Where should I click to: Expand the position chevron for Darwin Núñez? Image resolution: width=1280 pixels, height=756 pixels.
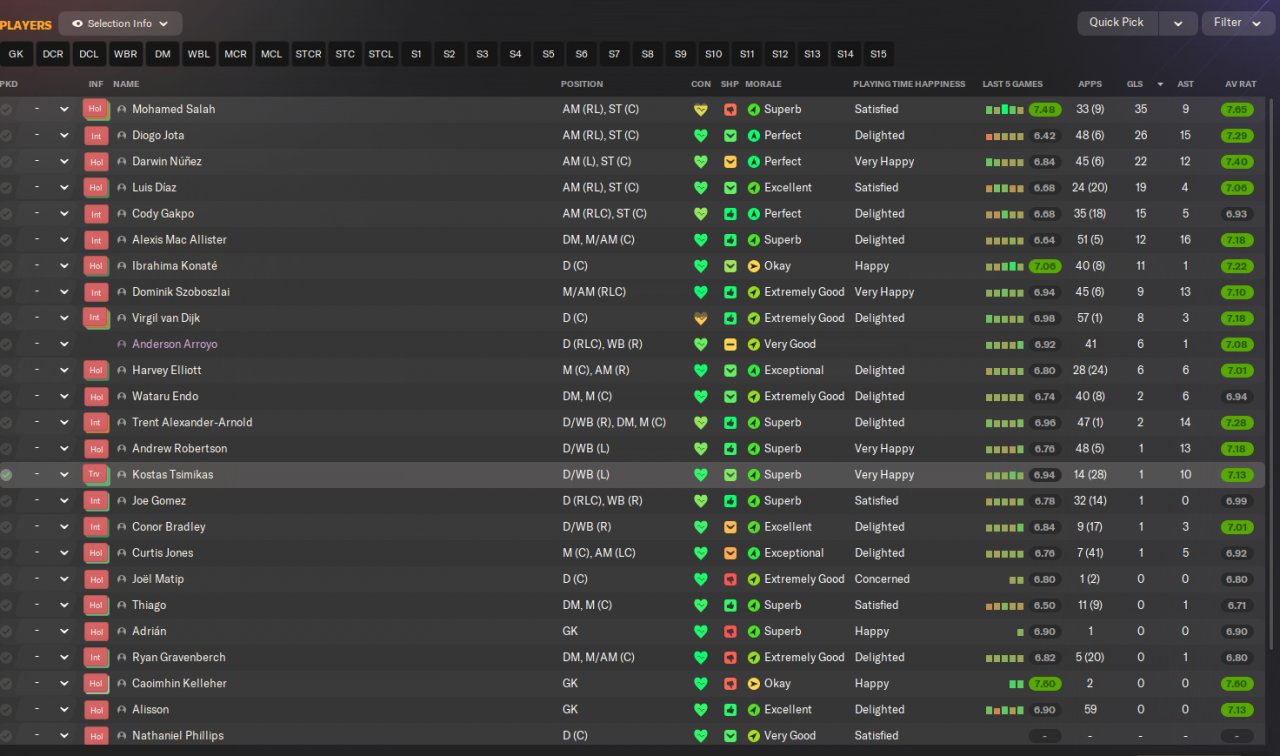coord(64,161)
